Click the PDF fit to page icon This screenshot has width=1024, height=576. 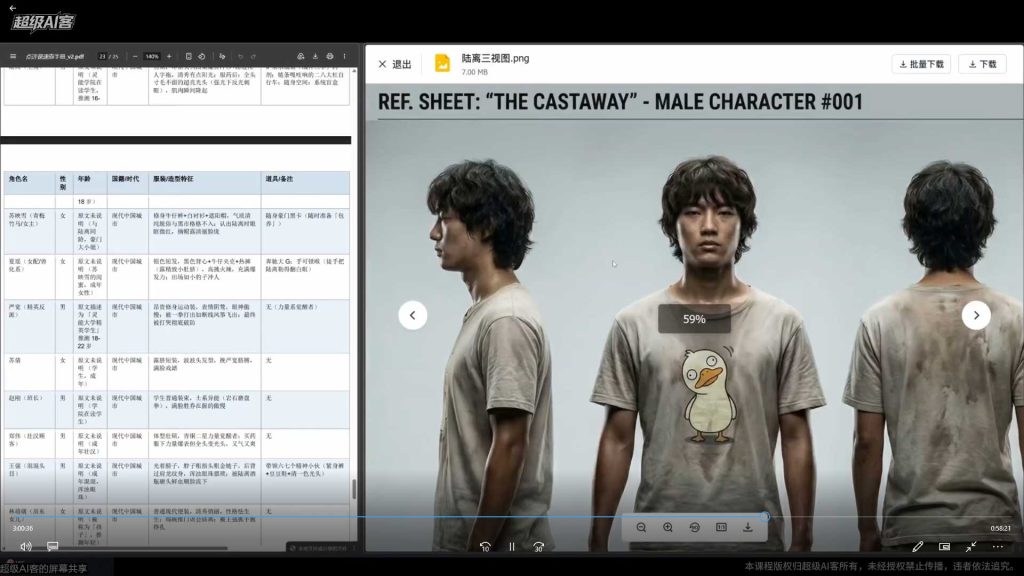tap(188, 56)
